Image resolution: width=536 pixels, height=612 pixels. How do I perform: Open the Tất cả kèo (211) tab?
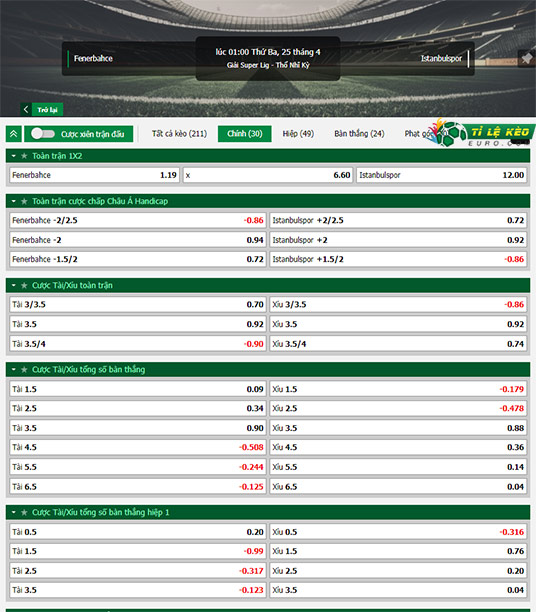179,133
